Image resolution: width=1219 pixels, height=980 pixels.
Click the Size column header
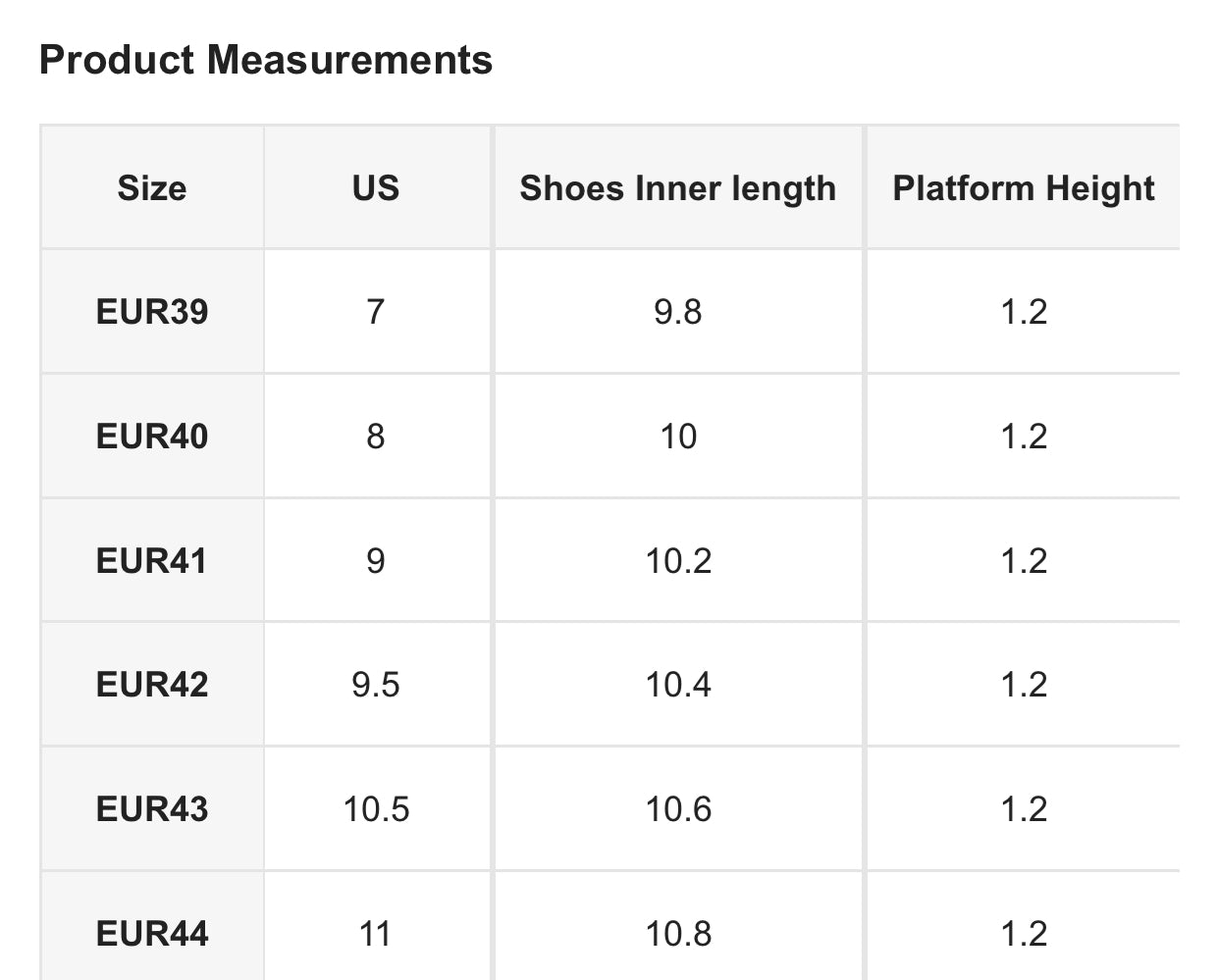(x=152, y=187)
